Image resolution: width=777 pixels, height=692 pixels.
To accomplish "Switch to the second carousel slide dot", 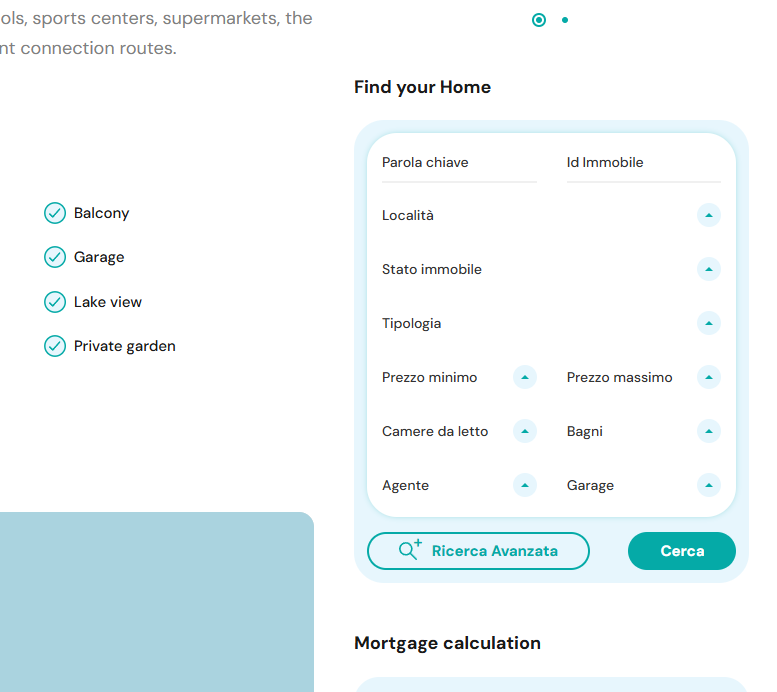I will [565, 20].
